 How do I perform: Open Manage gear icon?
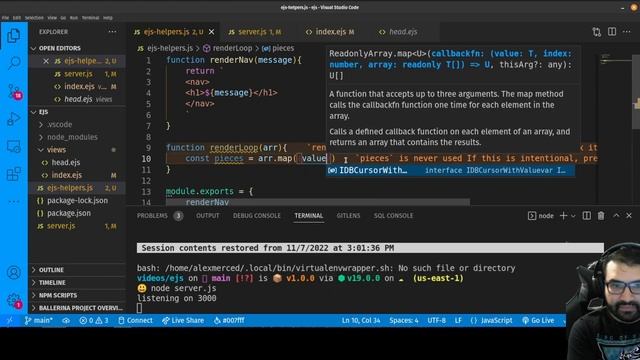coord(14,300)
